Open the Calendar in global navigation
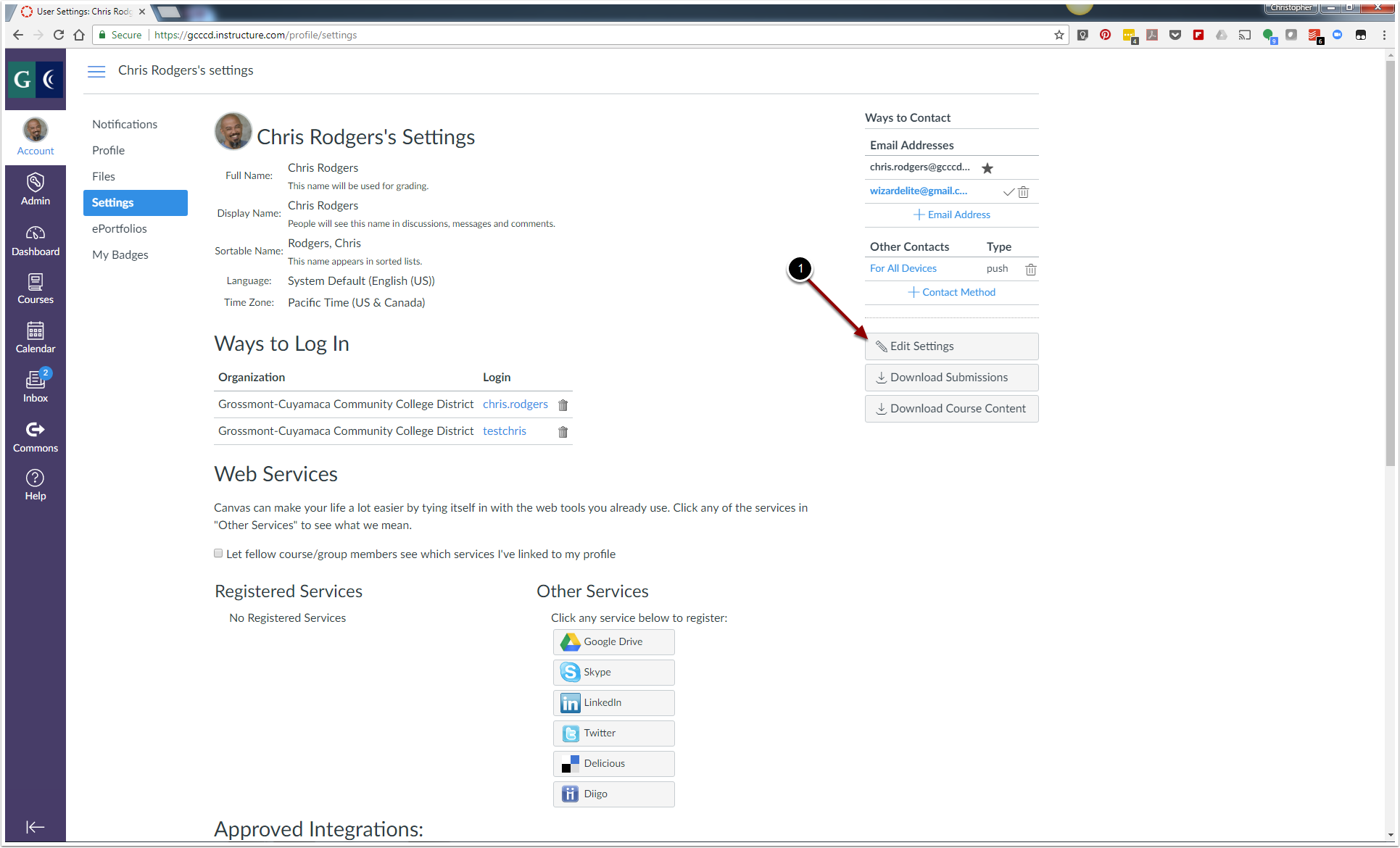This screenshot has width=1400, height=848. click(35, 338)
